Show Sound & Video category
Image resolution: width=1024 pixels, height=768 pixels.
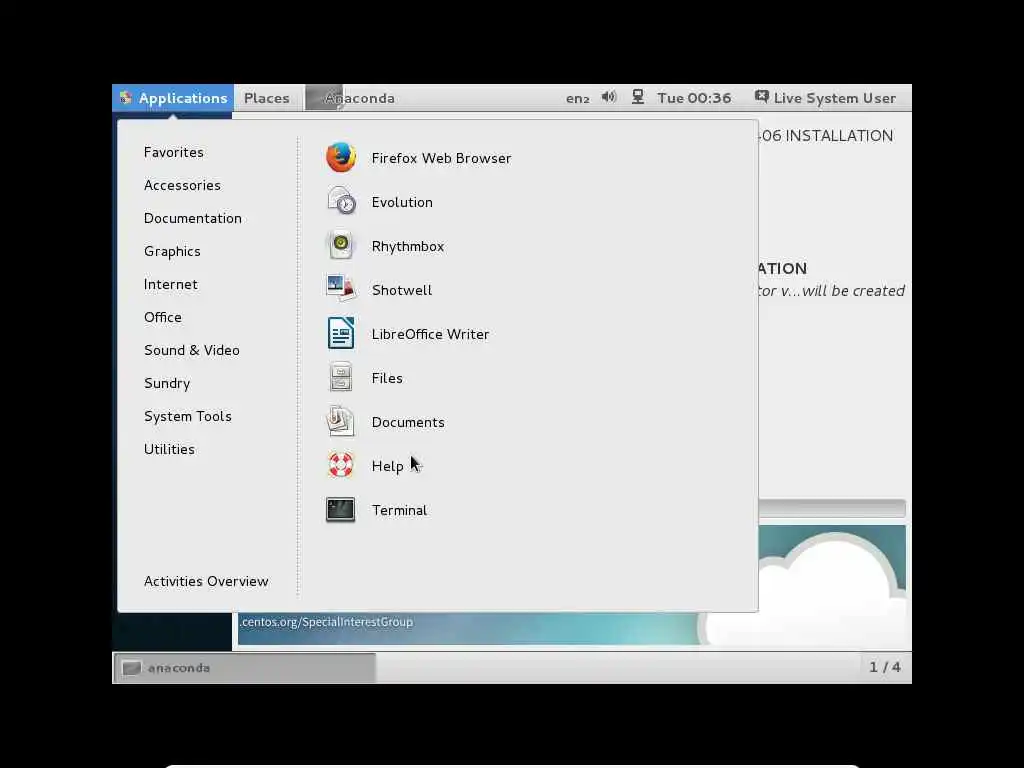pyautogui.click(x=192, y=350)
